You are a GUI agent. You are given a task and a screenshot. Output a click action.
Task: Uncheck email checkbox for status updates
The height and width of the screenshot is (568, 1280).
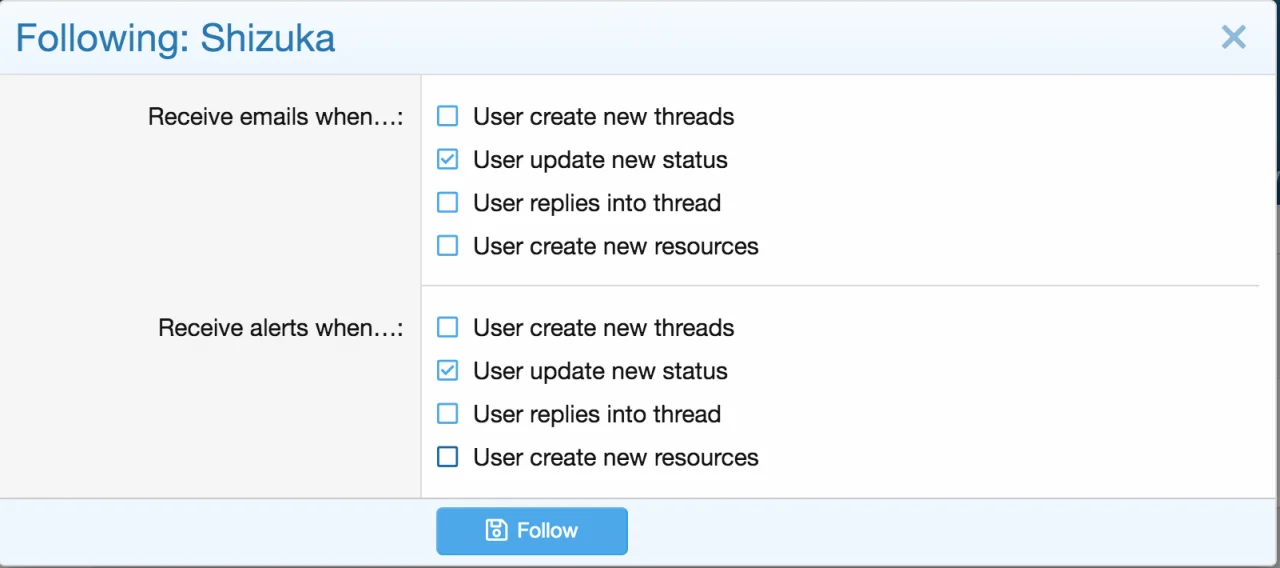[448, 160]
